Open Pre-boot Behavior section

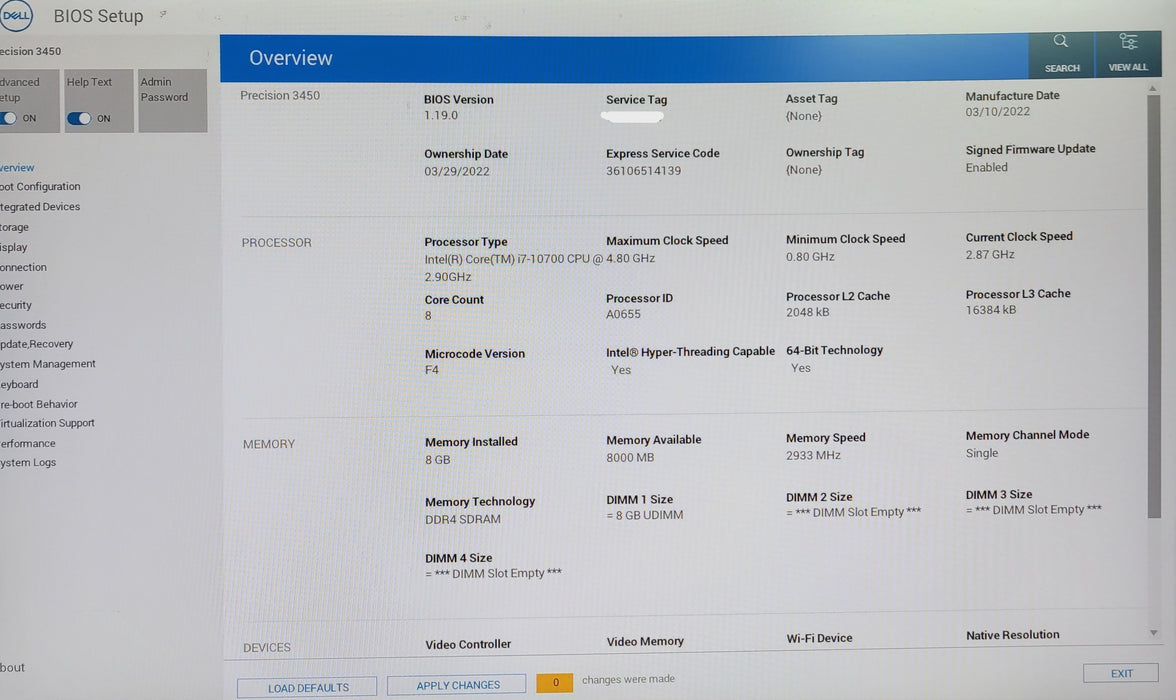(x=39, y=404)
